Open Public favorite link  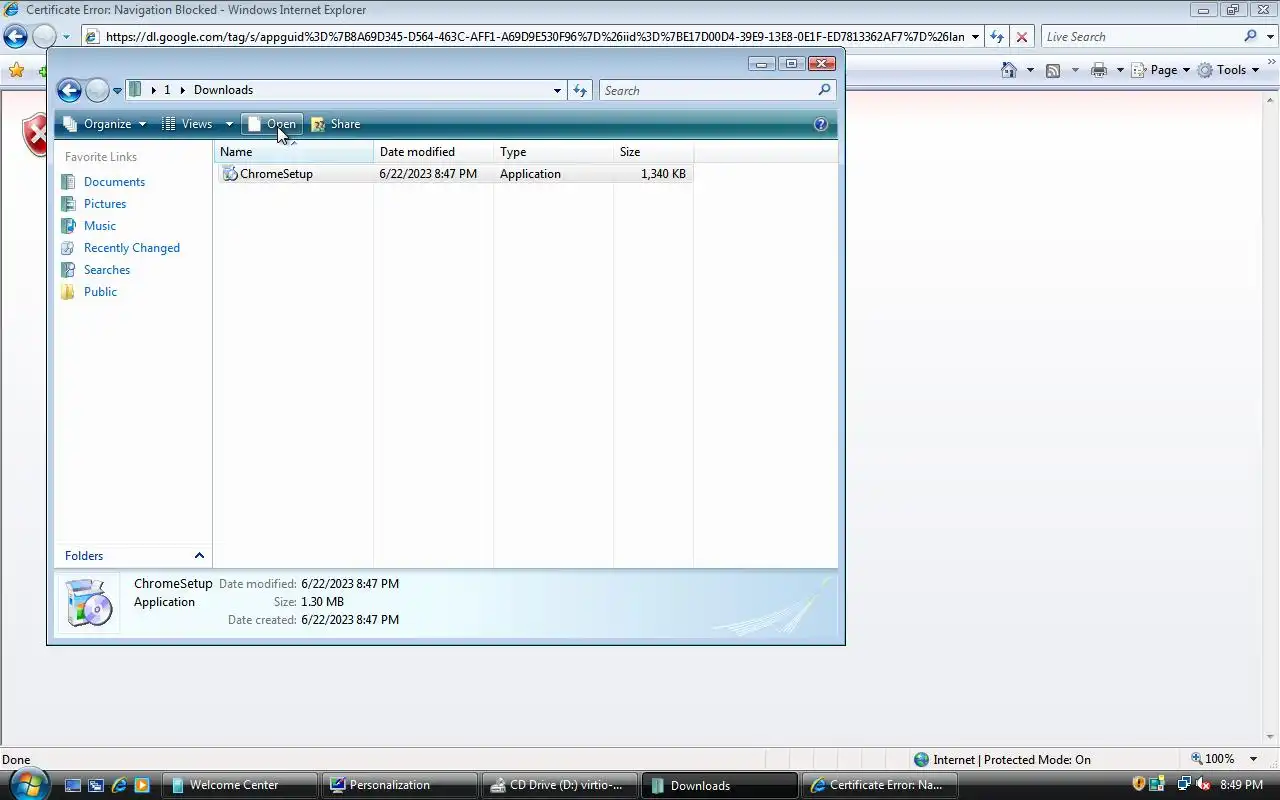tap(100, 292)
